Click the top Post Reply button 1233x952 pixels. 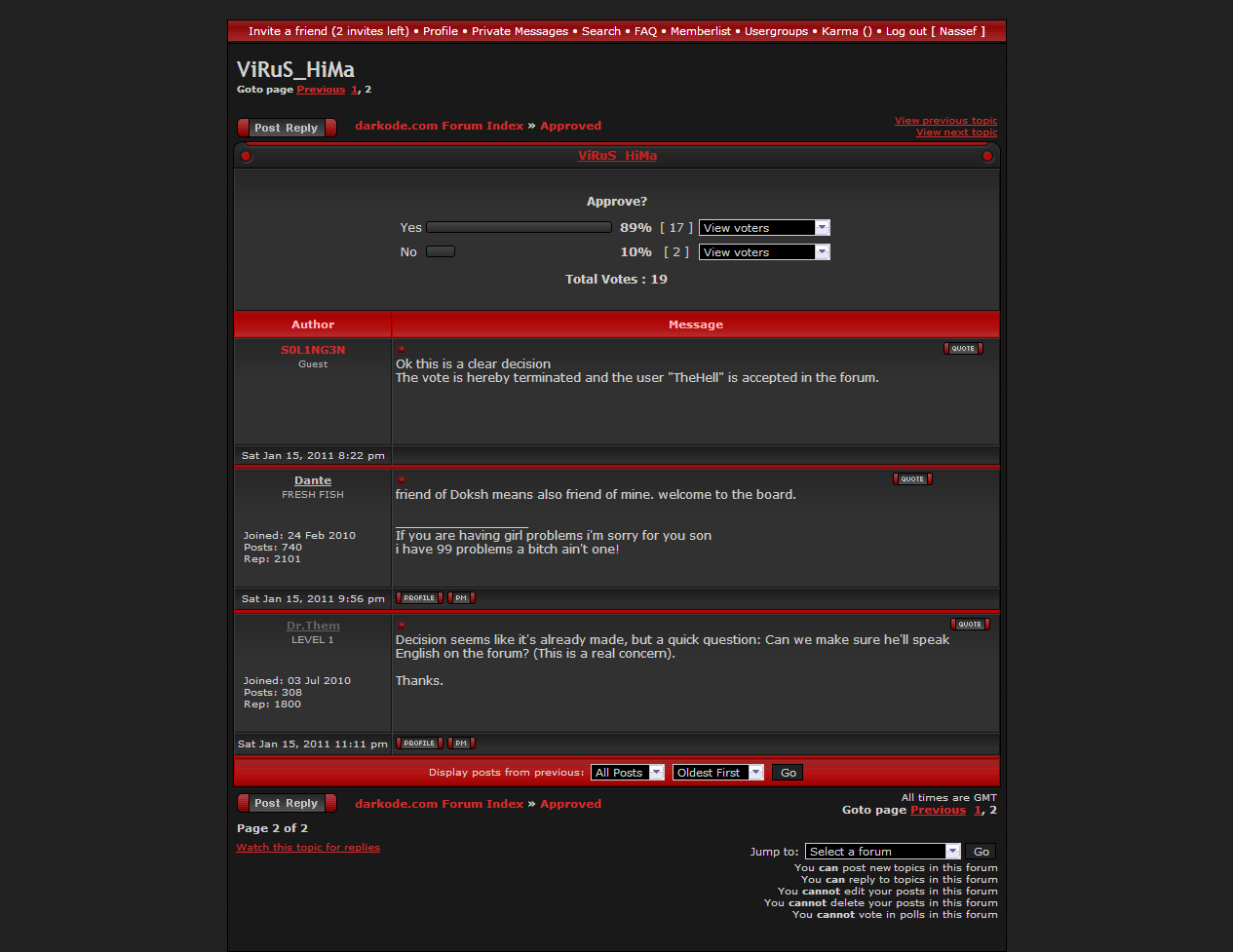coord(287,128)
